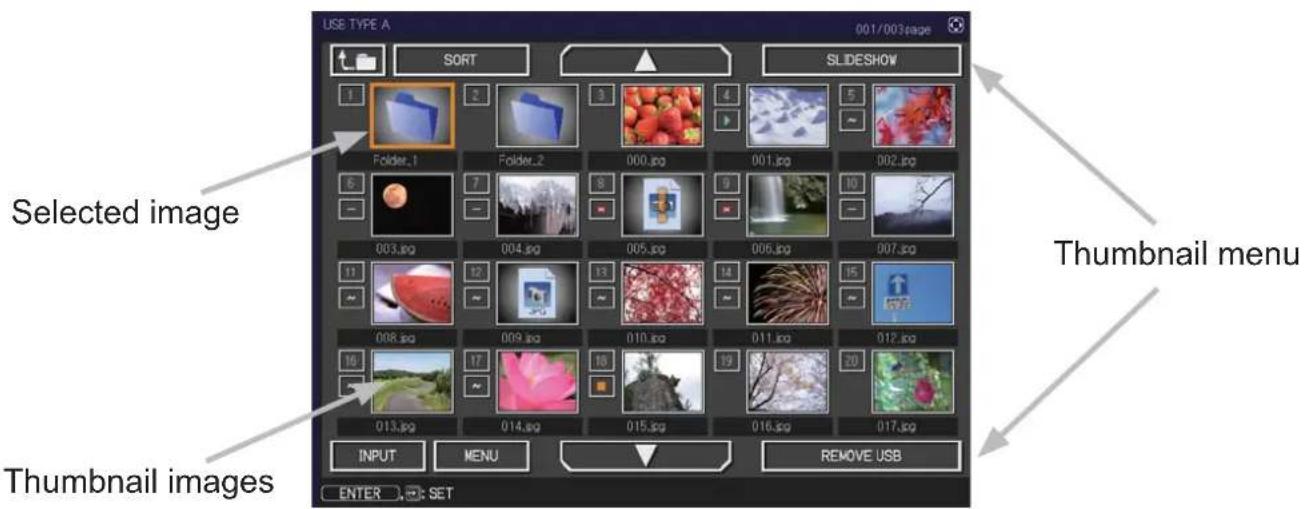Click number box 2 beside Folder_2
This screenshot has height=509, width=1304.
pos(477,95)
